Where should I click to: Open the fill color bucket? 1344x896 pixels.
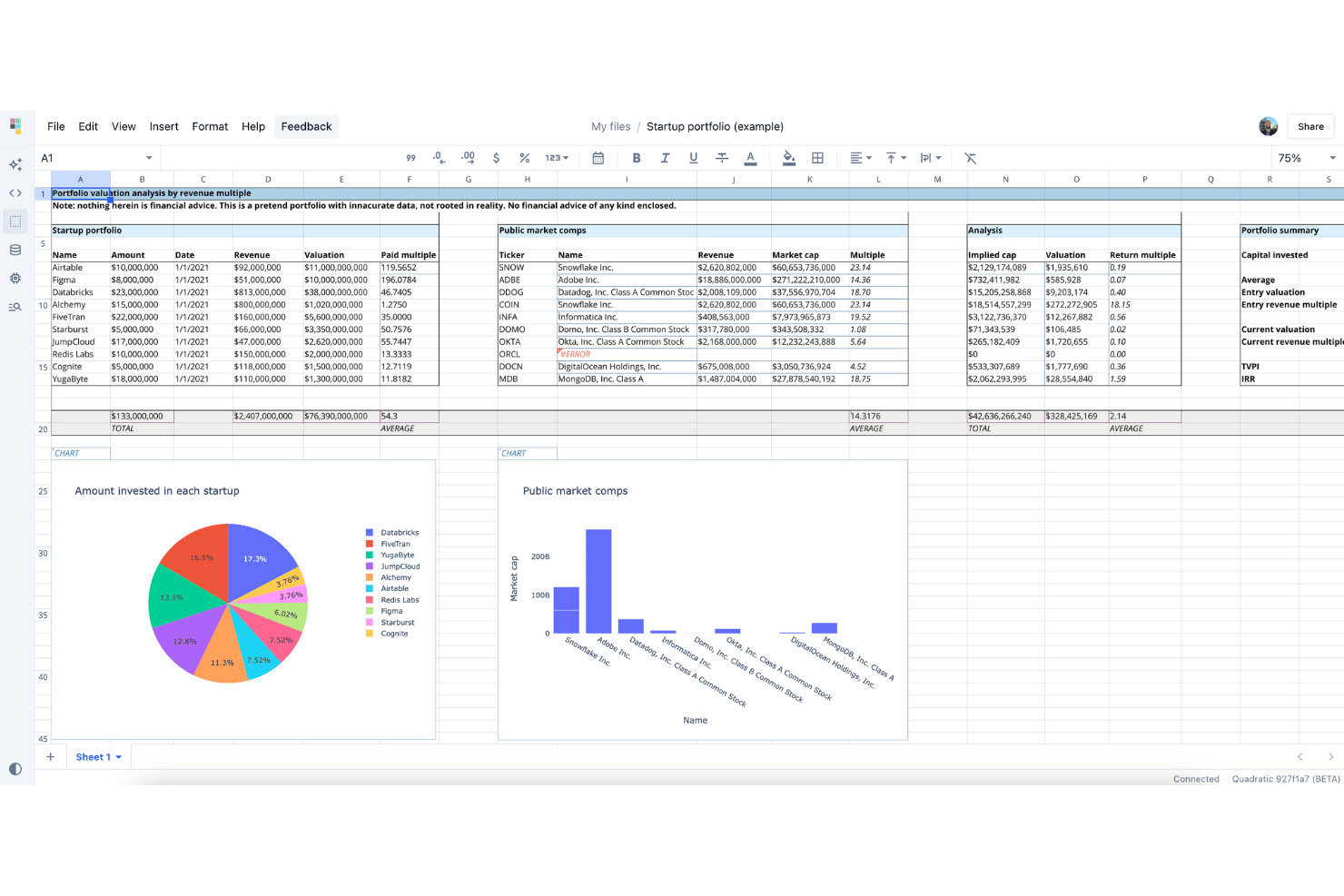789,158
